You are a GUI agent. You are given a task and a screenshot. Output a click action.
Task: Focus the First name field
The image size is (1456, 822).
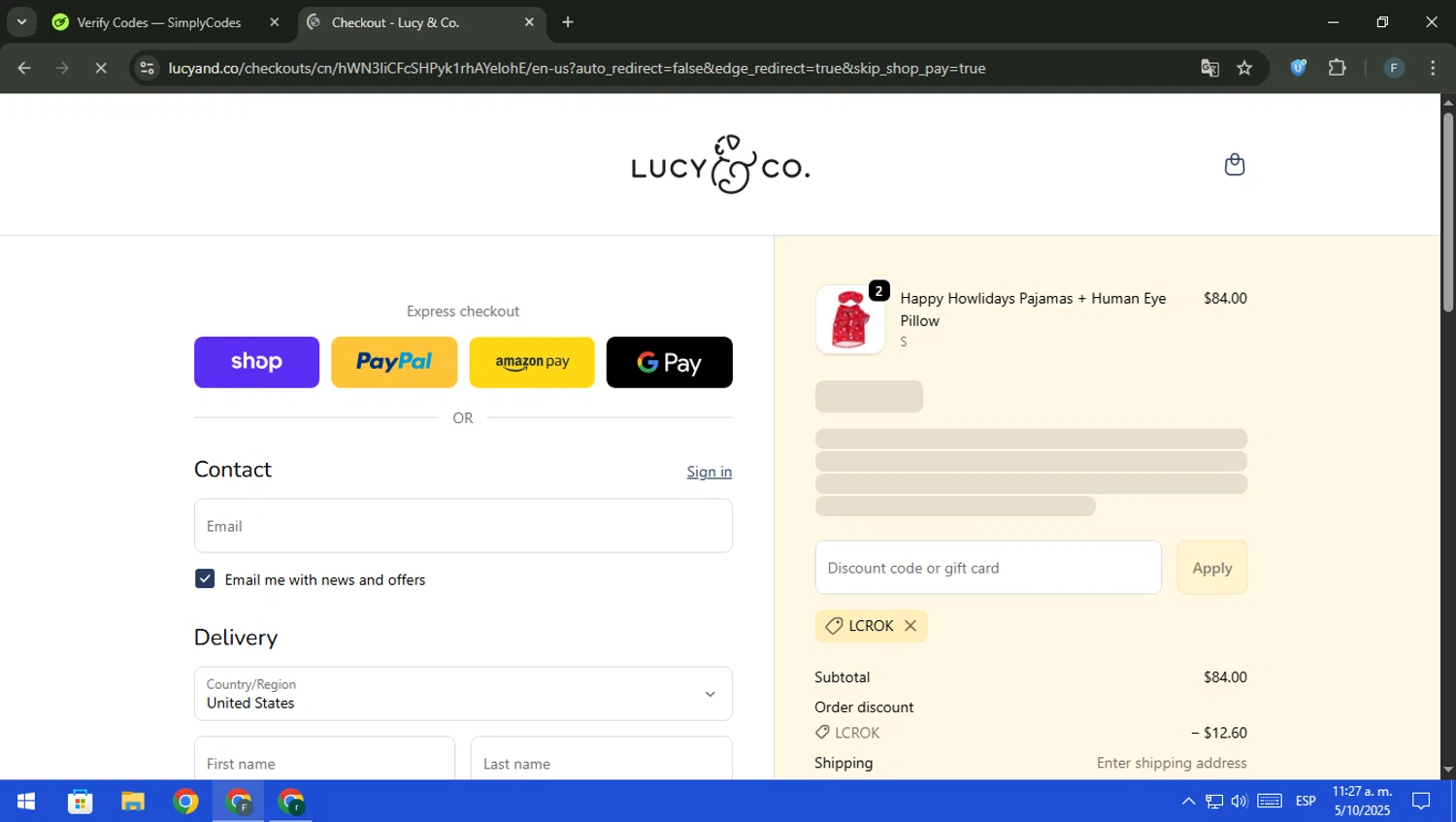click(324, 759)
